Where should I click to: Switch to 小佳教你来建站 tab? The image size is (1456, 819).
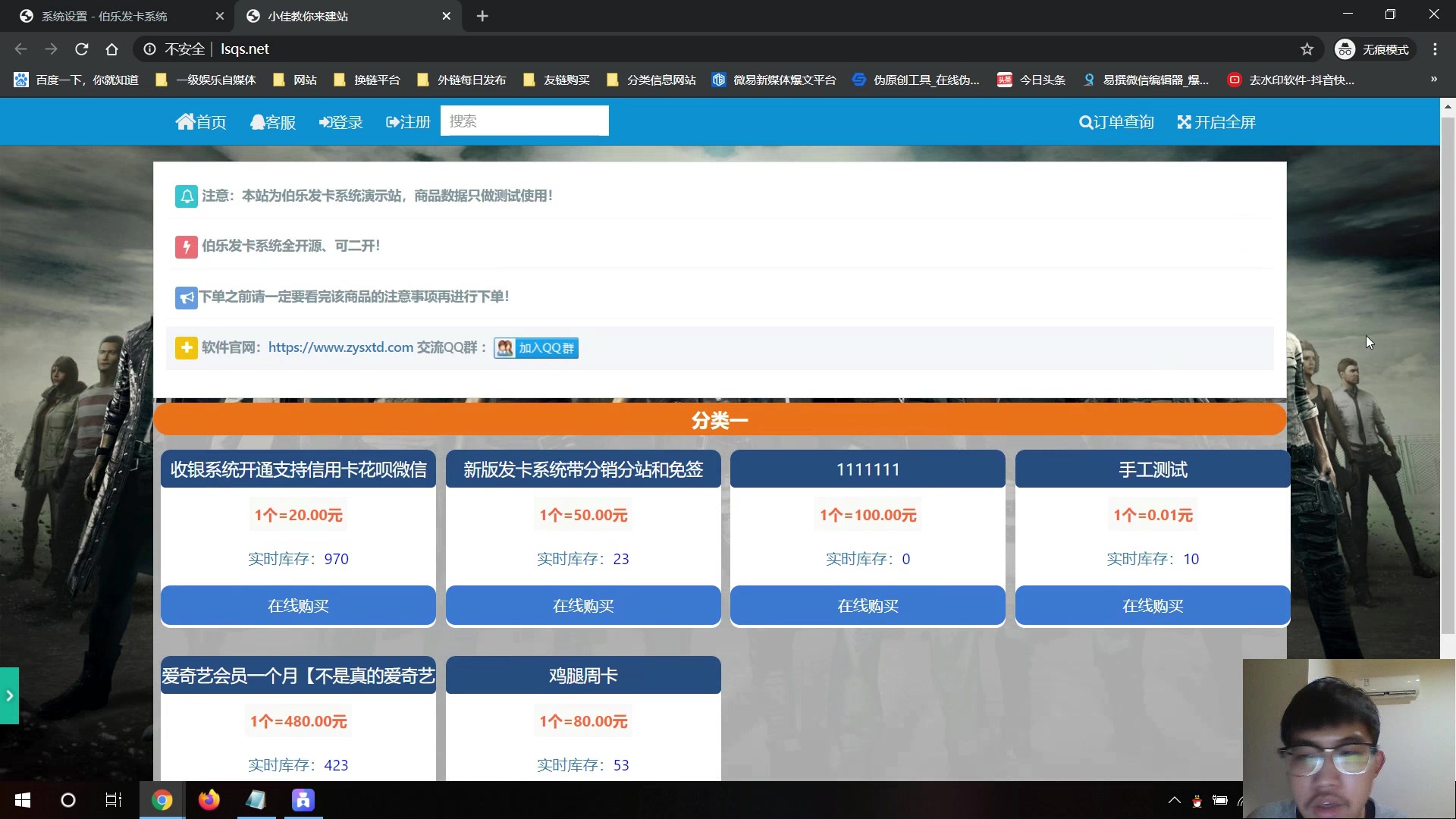tap(341, 16)
